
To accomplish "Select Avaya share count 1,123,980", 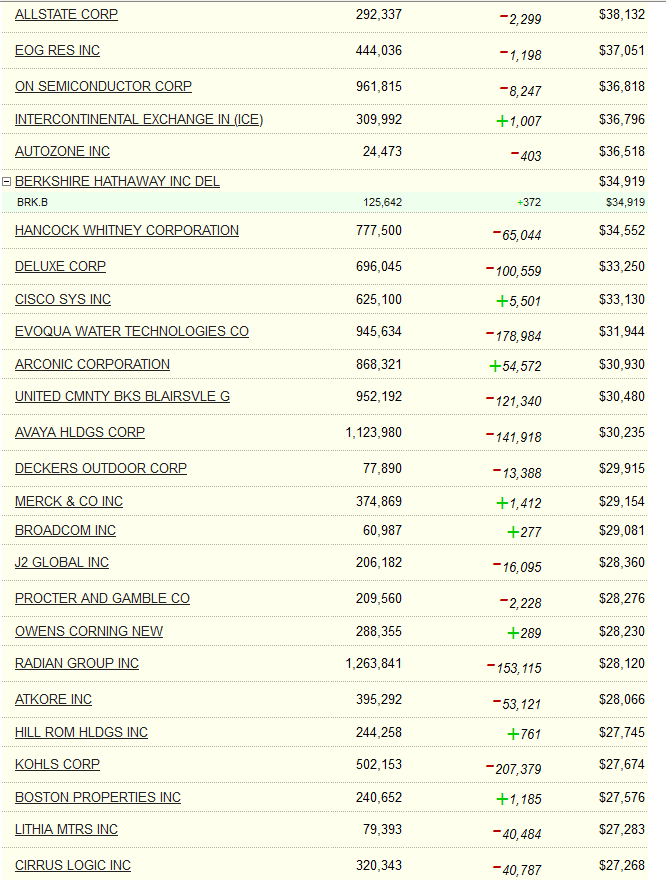I will pos(374,433).
